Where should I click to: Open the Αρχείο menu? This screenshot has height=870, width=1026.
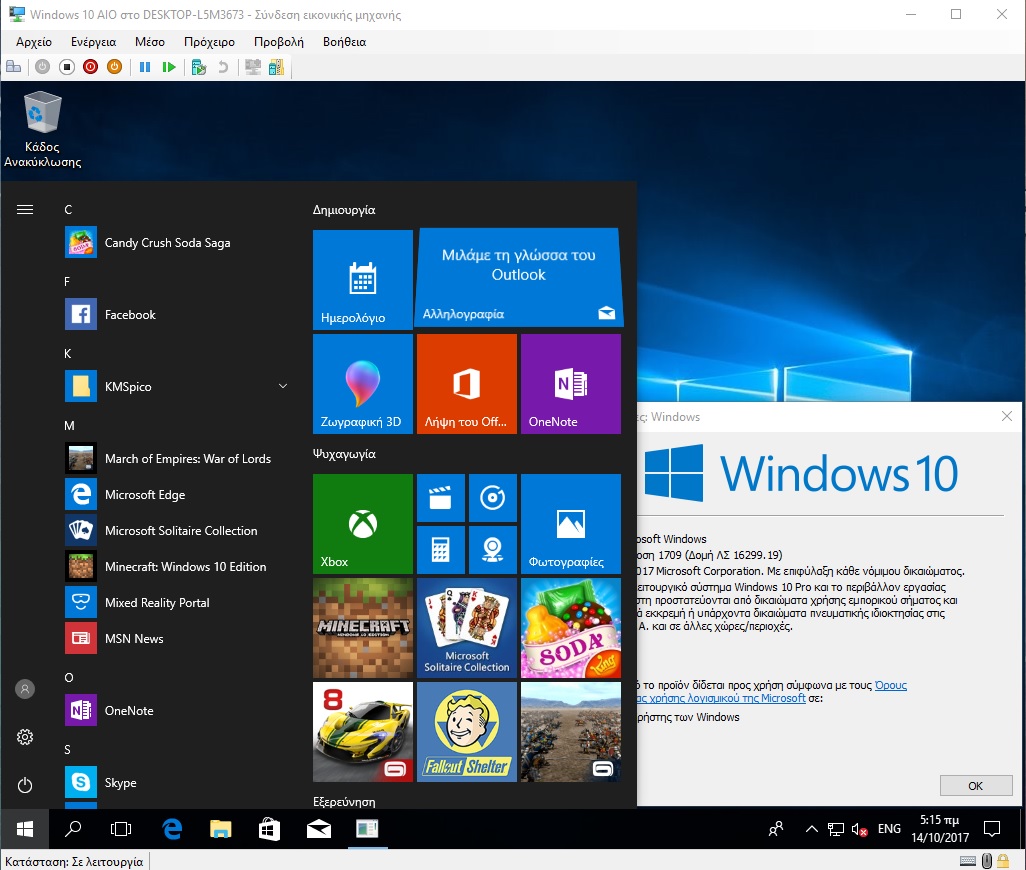34,42
